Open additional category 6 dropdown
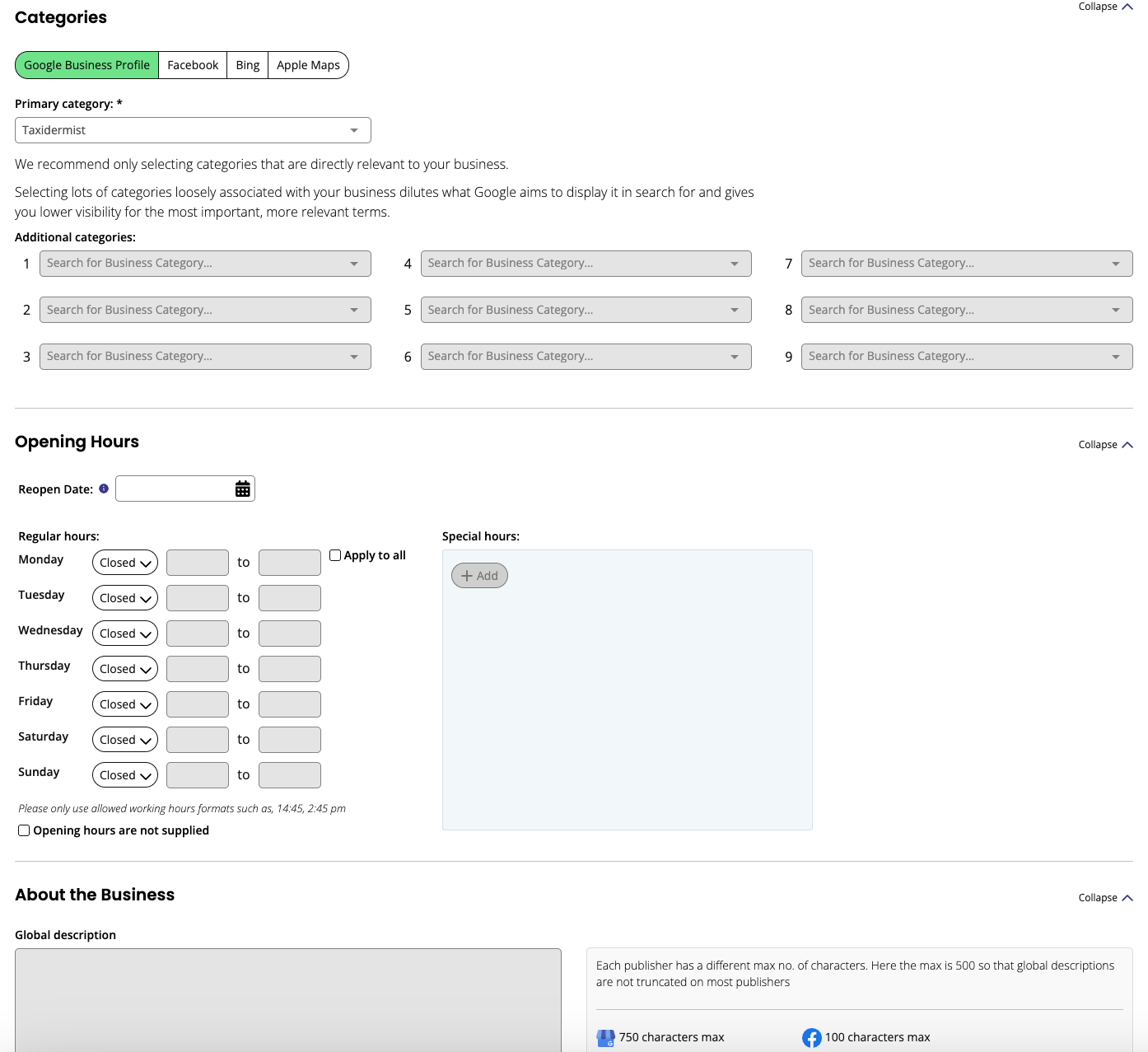Viewport: 1148px width, 1052px height. 586,357
